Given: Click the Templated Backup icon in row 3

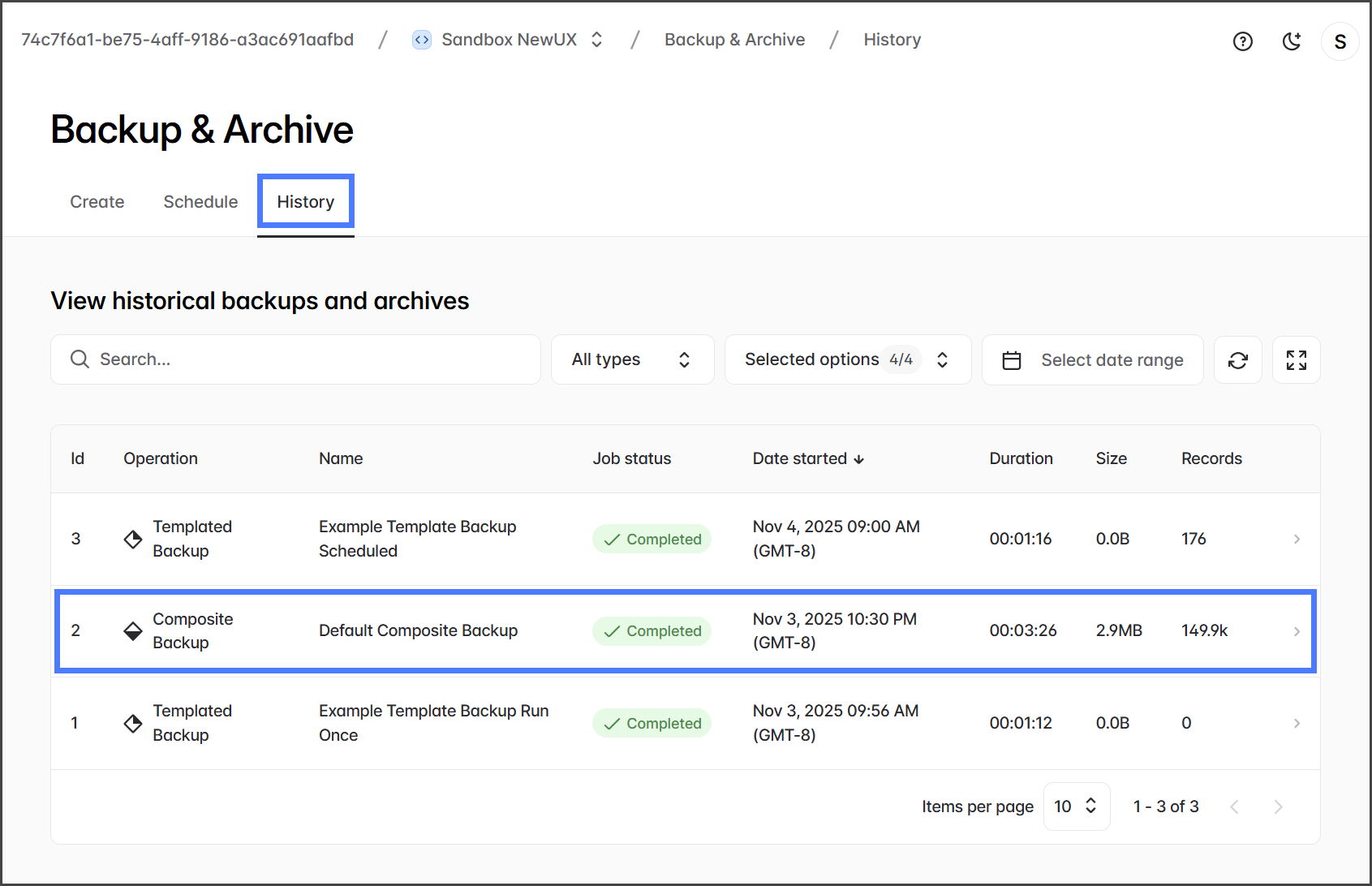Looking at the screenshot, I should [x=133, y=539].
